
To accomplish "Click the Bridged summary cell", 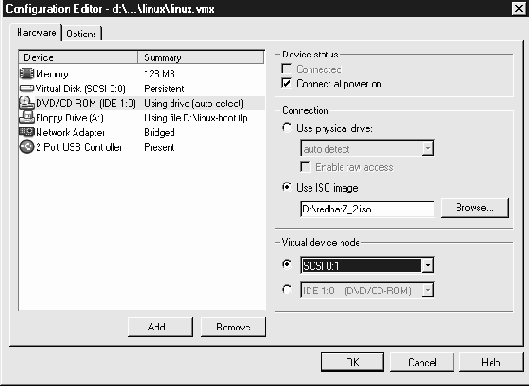I will pyautogui.click(x=159, y=132).
